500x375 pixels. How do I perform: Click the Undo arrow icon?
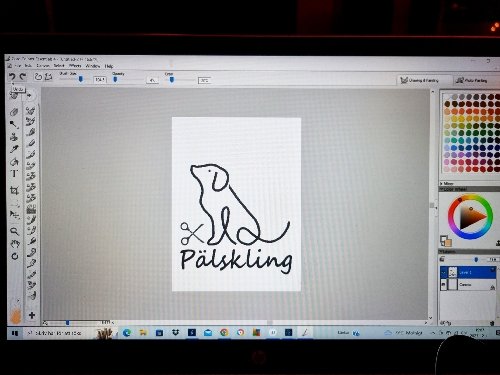[x=12, y=77]
